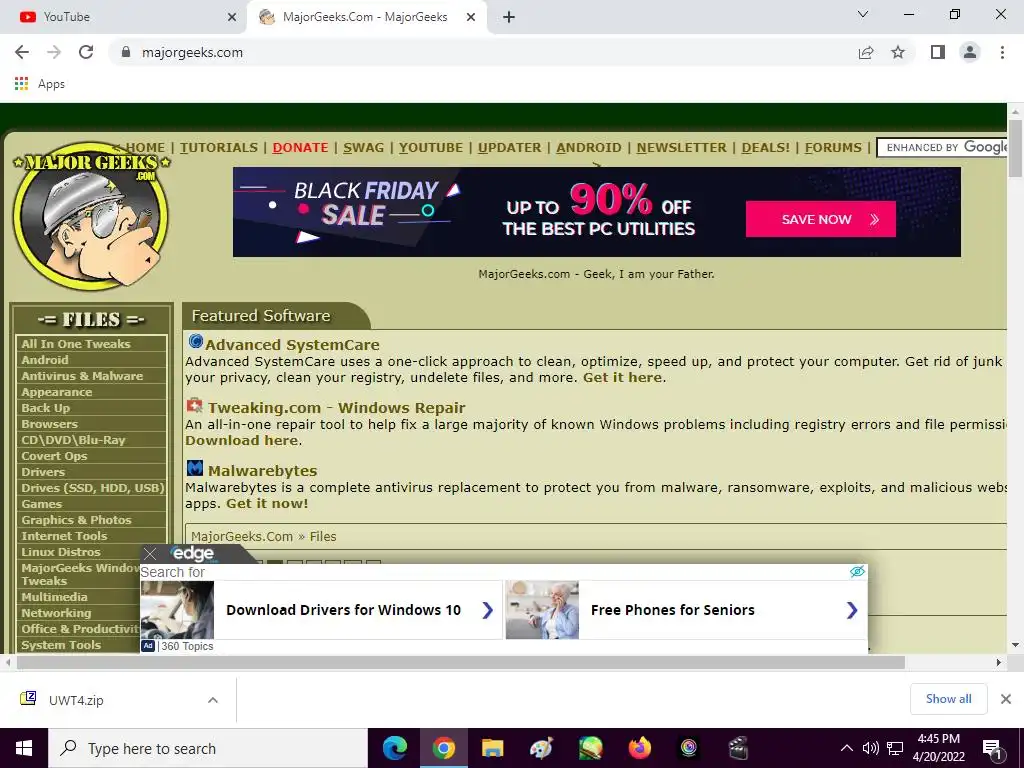This screenshot has width=1024, height=768.
Task: Open the Download Drivers for Windows 10 arrow
Action: (487, 610)
